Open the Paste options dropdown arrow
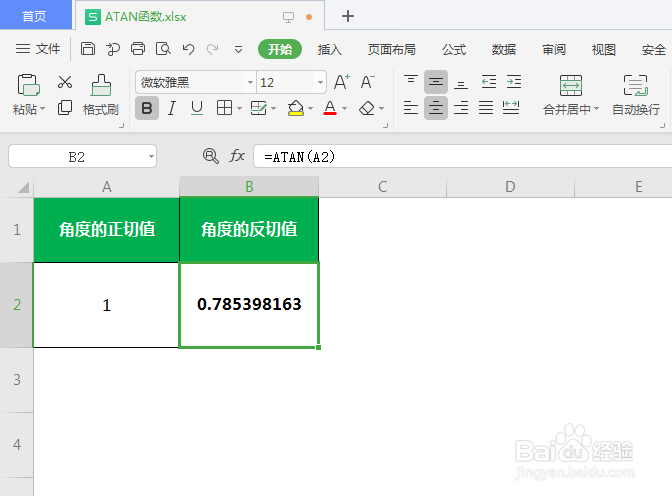Viewport: 672px width, 496px height. (42, 109)
